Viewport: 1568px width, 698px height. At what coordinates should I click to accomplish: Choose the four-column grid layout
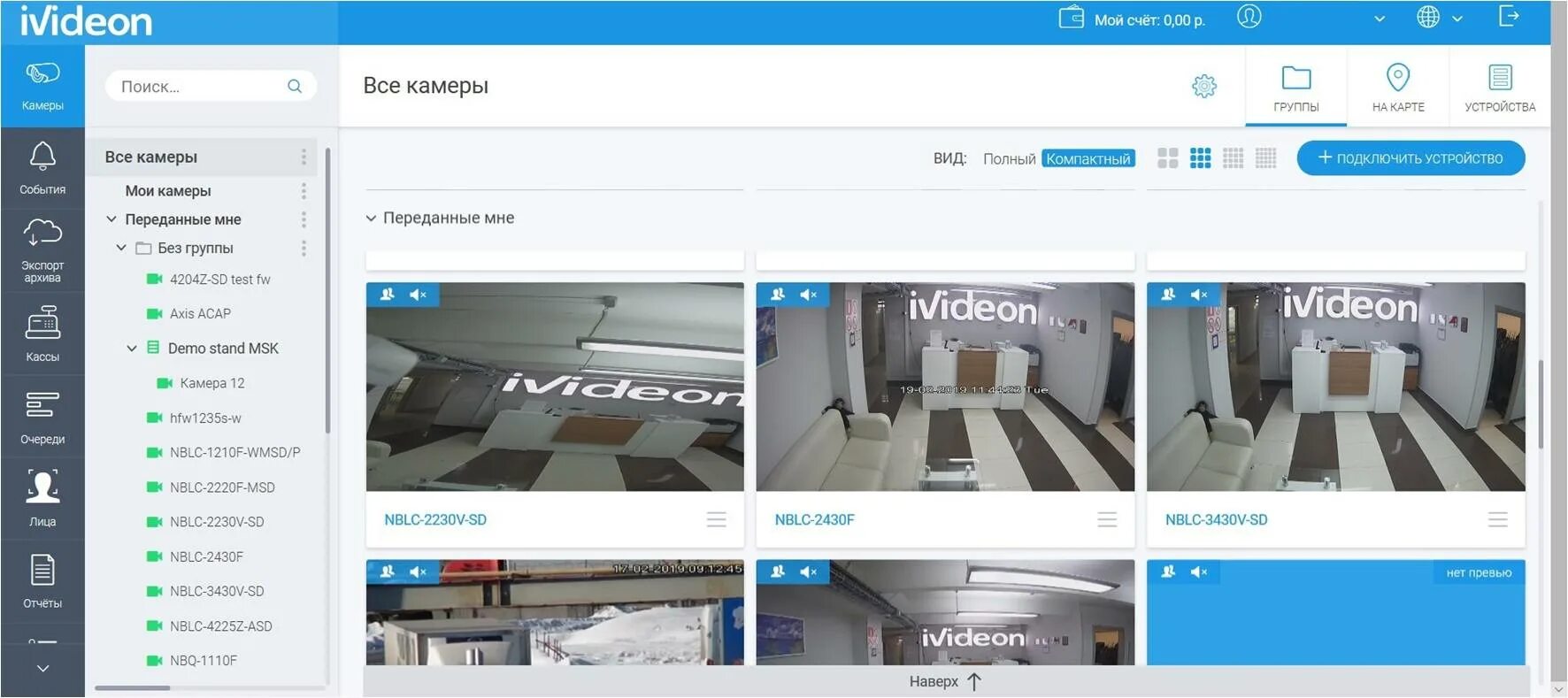click(x=1234, y=158)
